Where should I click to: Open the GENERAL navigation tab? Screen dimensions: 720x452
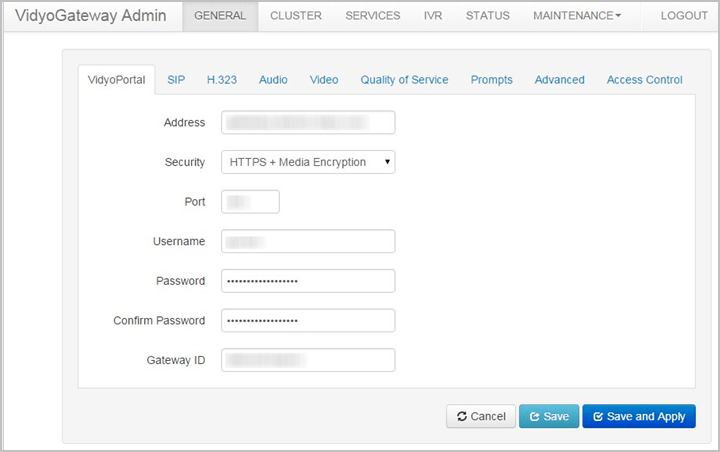(x=220, y=16)
